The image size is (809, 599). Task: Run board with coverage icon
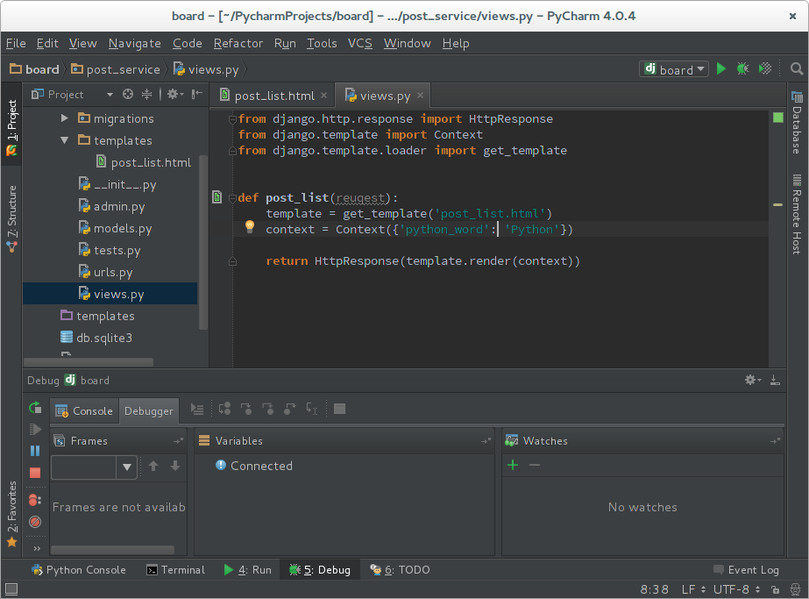[x=765, y=69]
